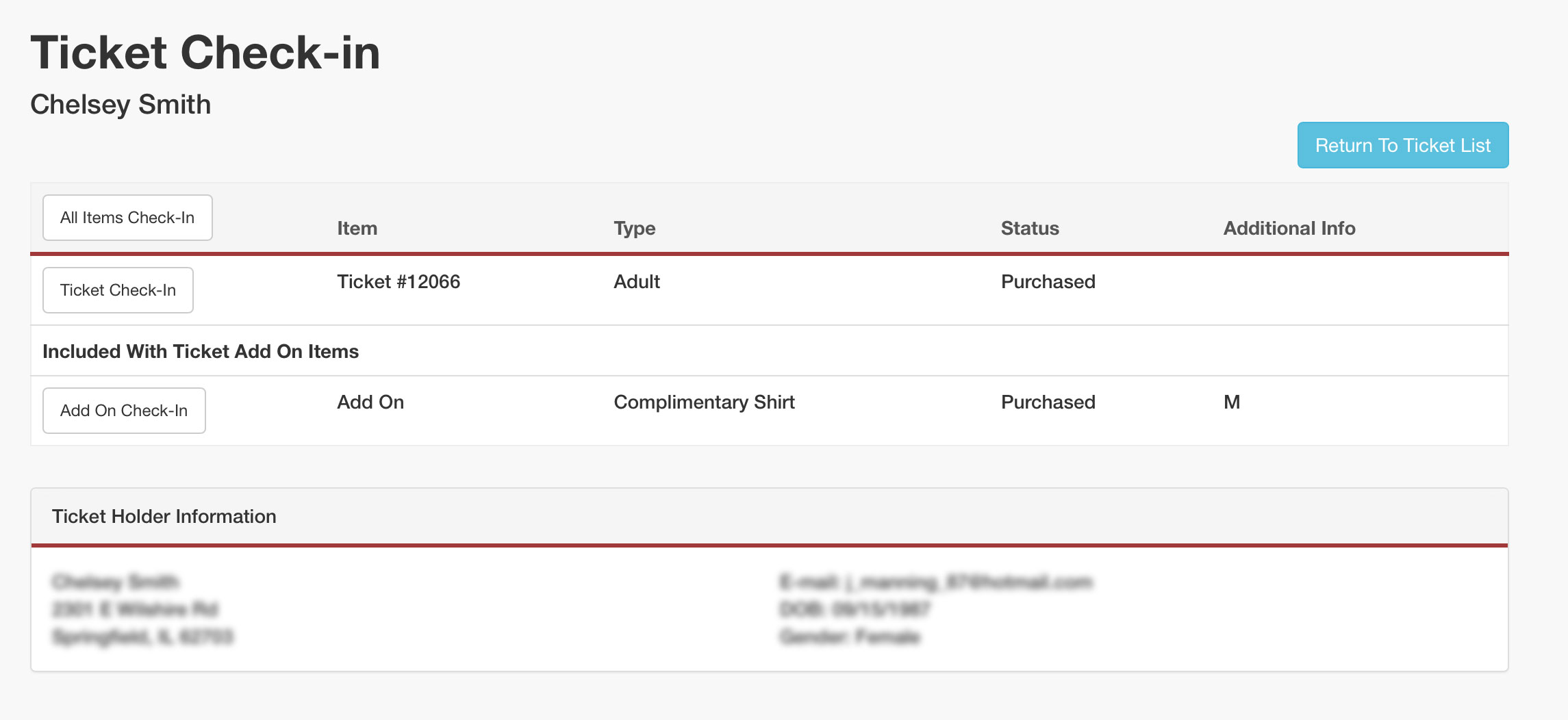1568x720 pixels.
Task: Click the Ticket Check-In button
Action: (118, 290)
